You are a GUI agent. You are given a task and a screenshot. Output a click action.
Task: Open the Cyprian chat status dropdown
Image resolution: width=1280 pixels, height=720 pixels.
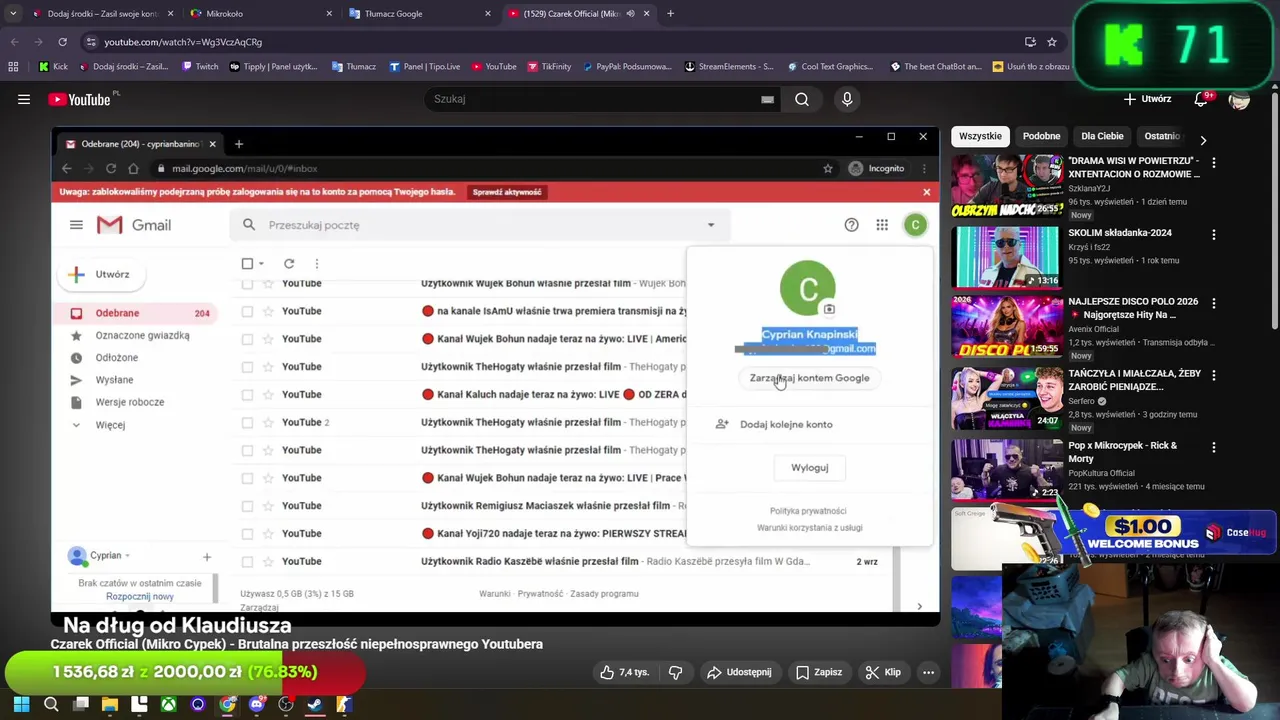(x=127, y=556)
